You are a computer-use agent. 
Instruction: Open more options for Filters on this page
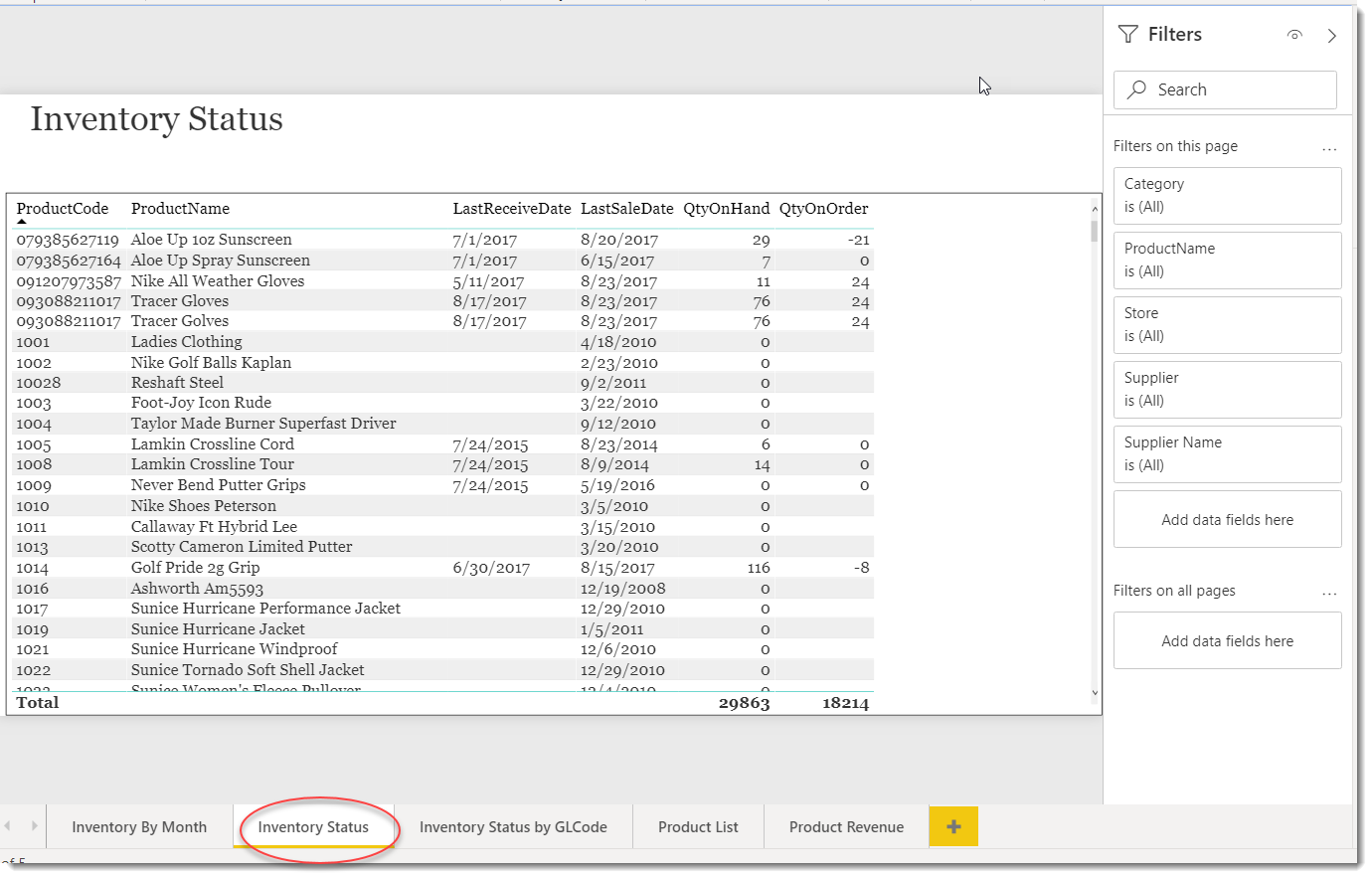(x=1329, y=147)
